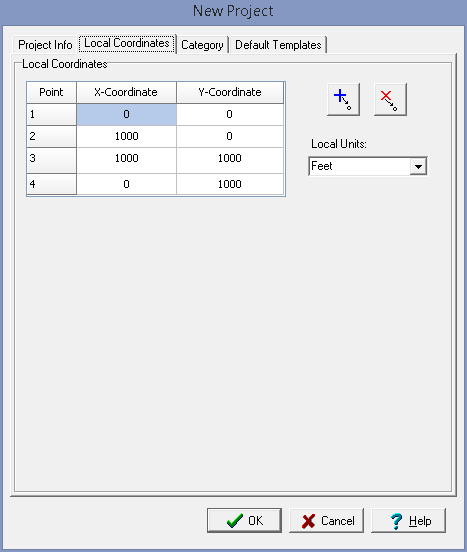Click the delete coordinate point icon
Viewport: 467px width, 552px height.
(390, 100)
